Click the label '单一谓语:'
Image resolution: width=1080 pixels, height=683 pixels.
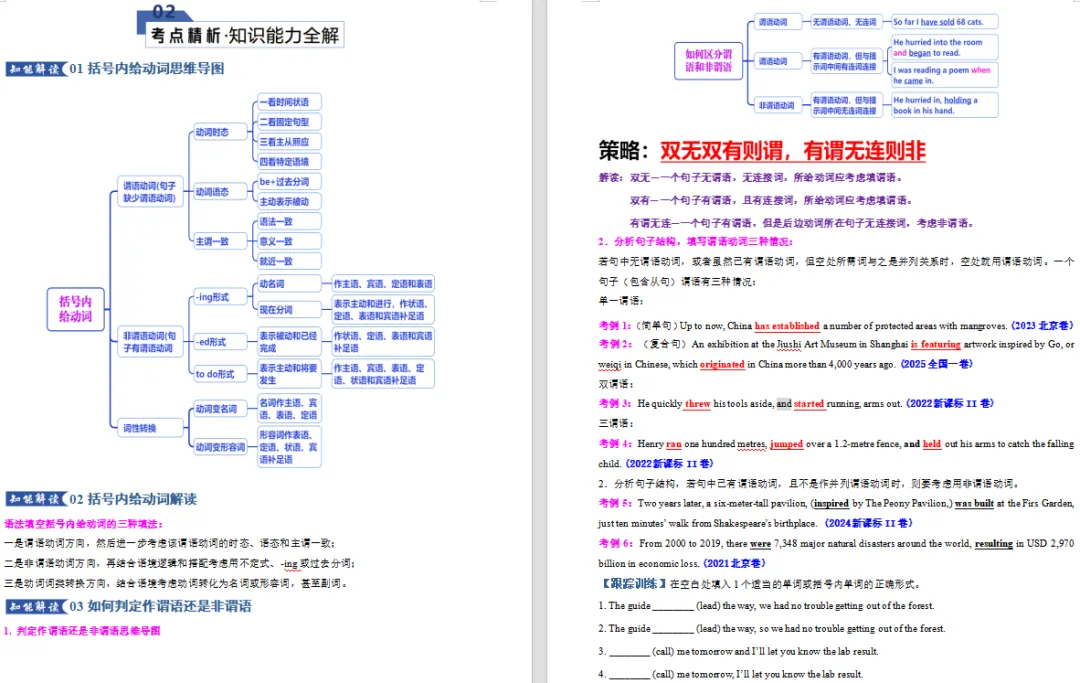[x=621, y=301]
